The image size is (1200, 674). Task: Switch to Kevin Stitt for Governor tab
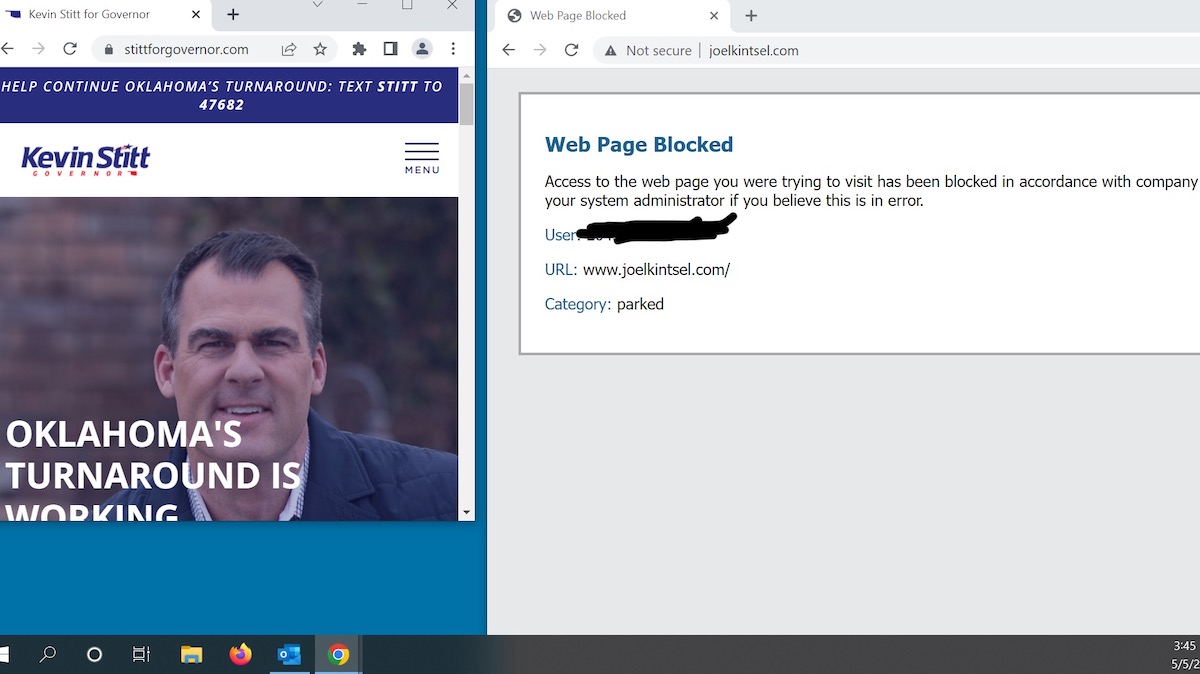(89, 15)
